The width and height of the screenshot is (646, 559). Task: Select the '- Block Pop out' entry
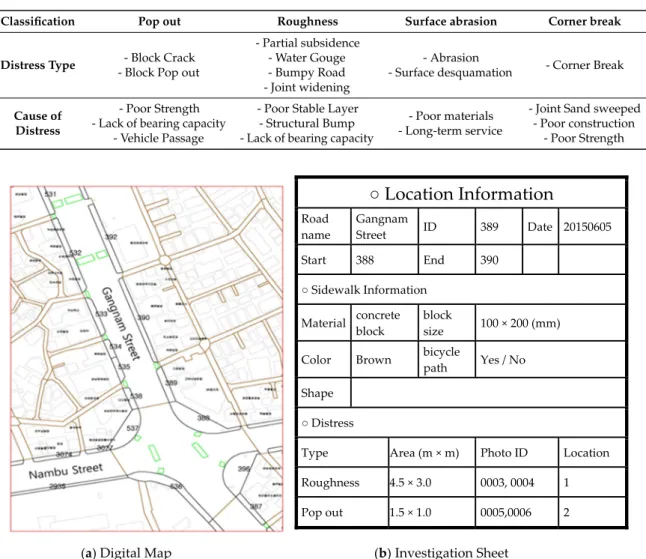(159, 73)
